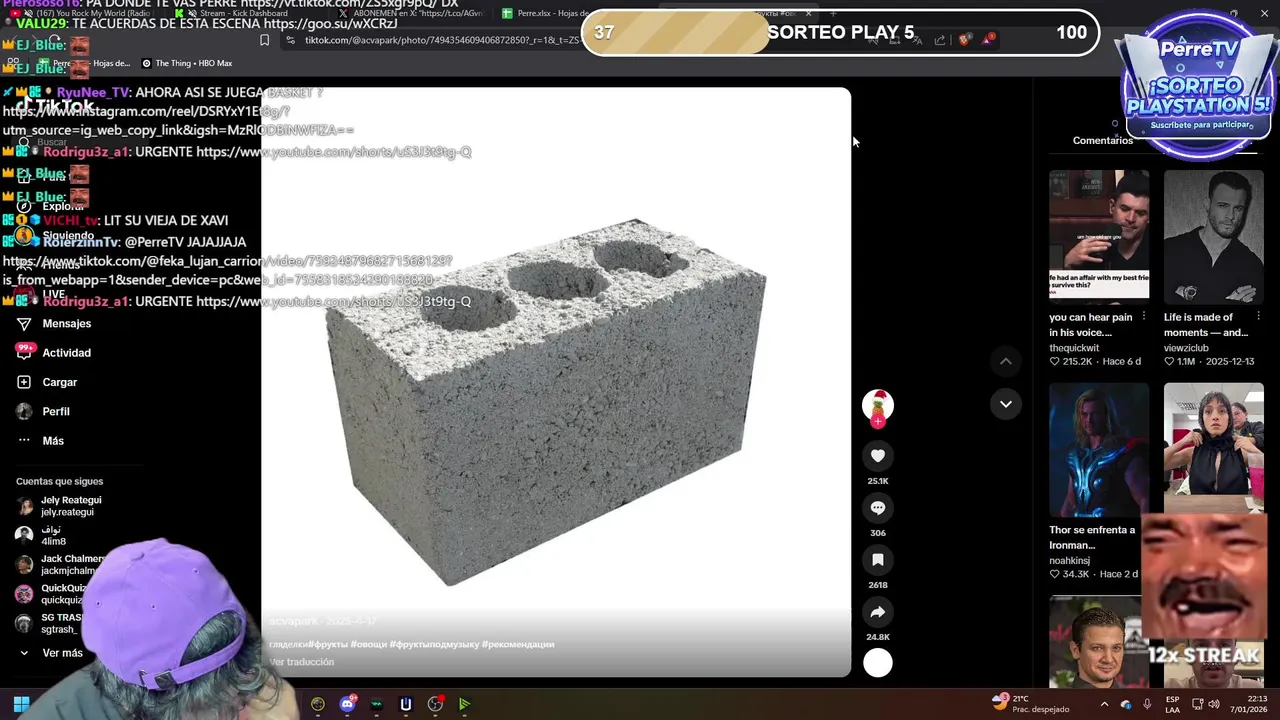Save the post with the bookmark icon
The height and width of the screenshot is (720, 1280).
click(x=877, y=560)
